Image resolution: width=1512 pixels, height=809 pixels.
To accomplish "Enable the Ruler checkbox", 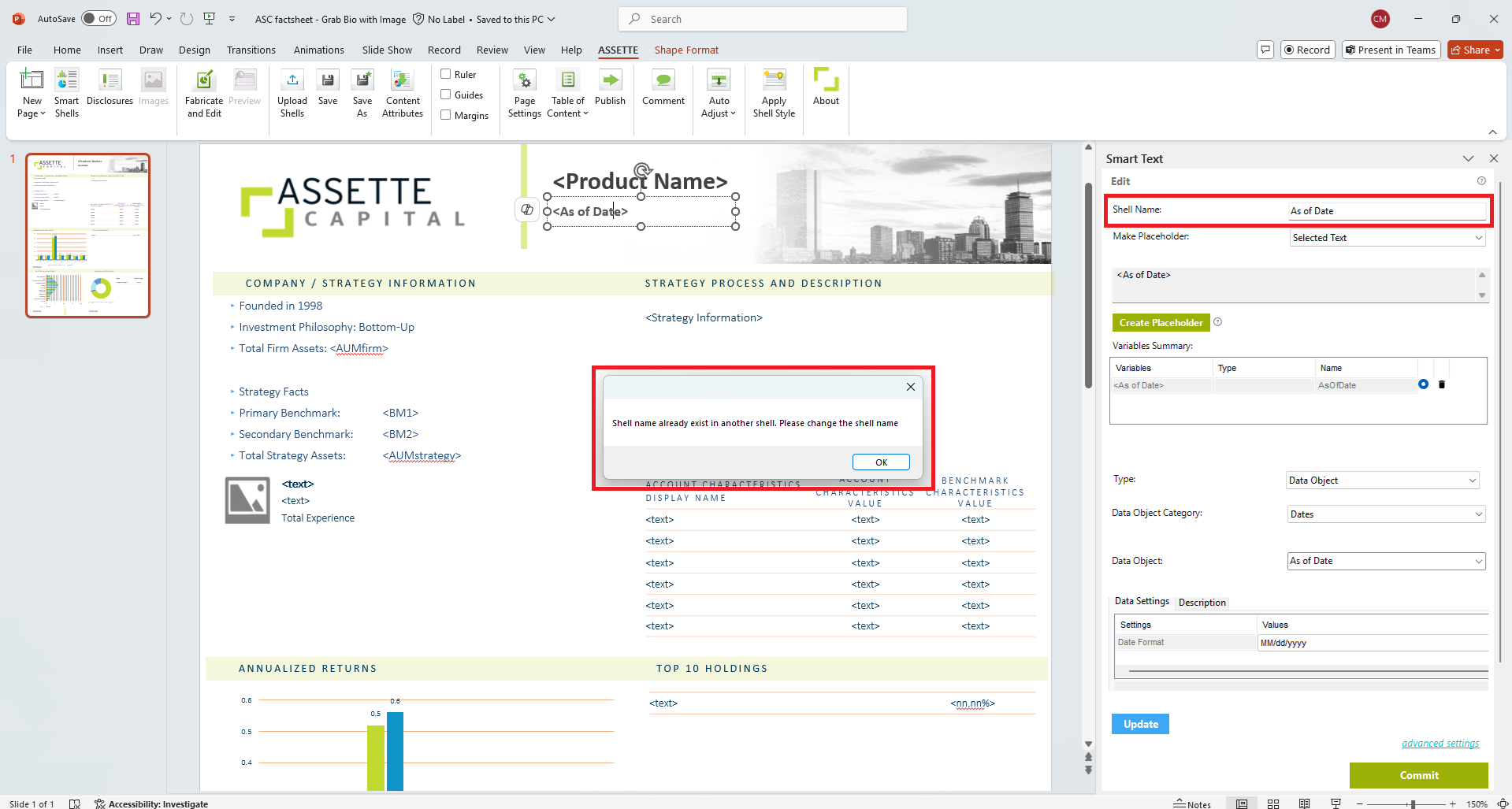I will click(x=446, y=73).
